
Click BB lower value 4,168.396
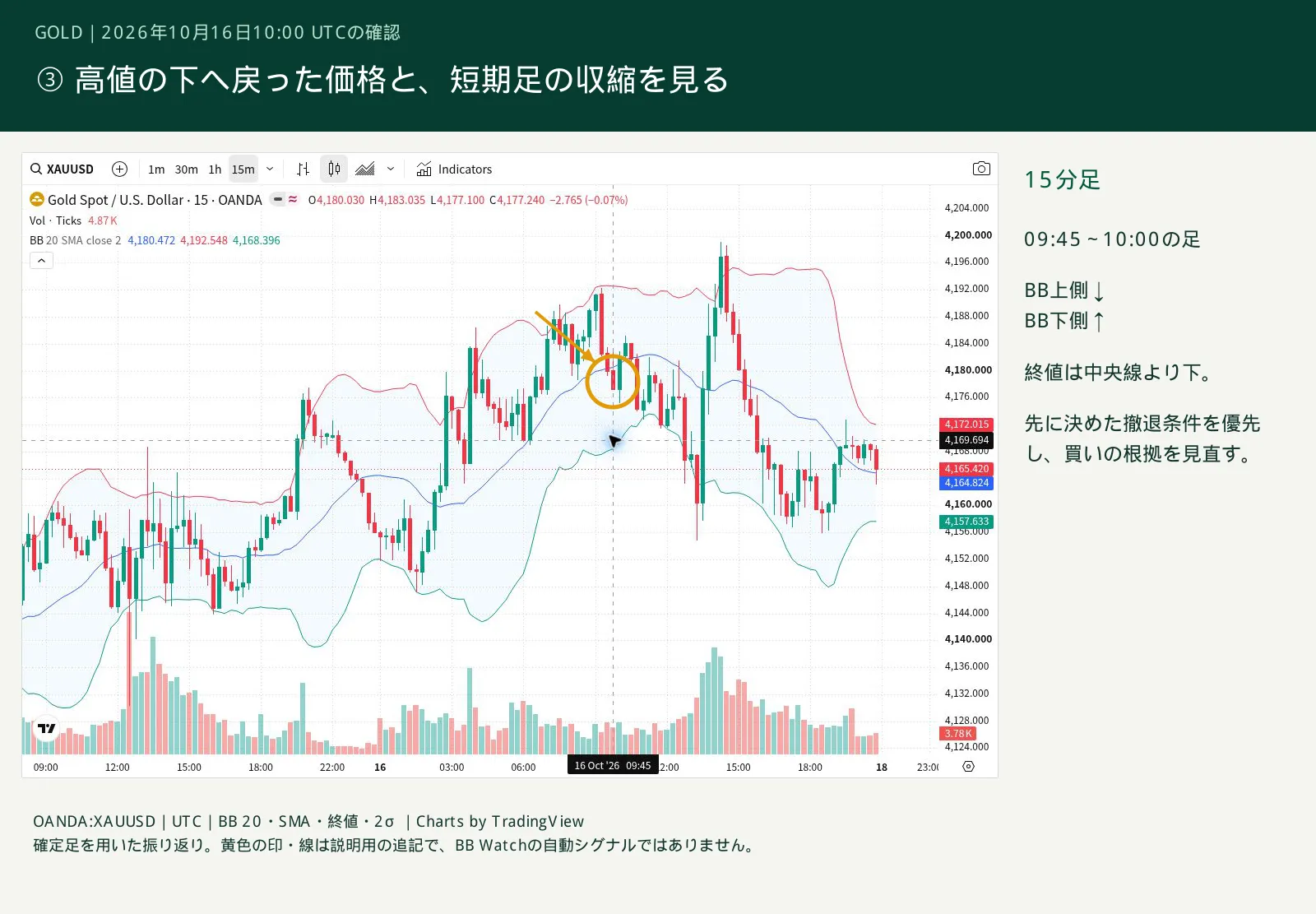point(257,240)
